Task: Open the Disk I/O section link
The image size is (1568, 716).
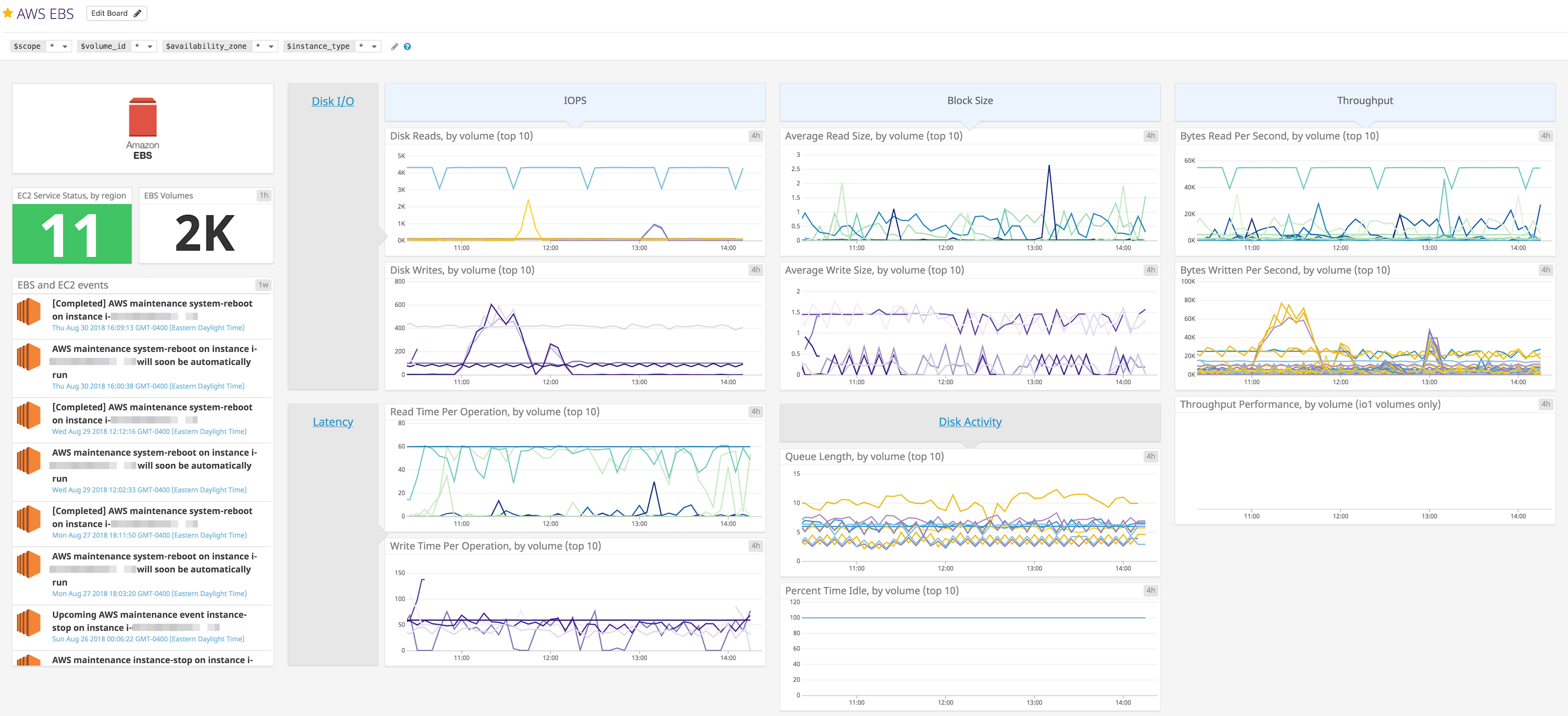Action: (x=333, y=101)
